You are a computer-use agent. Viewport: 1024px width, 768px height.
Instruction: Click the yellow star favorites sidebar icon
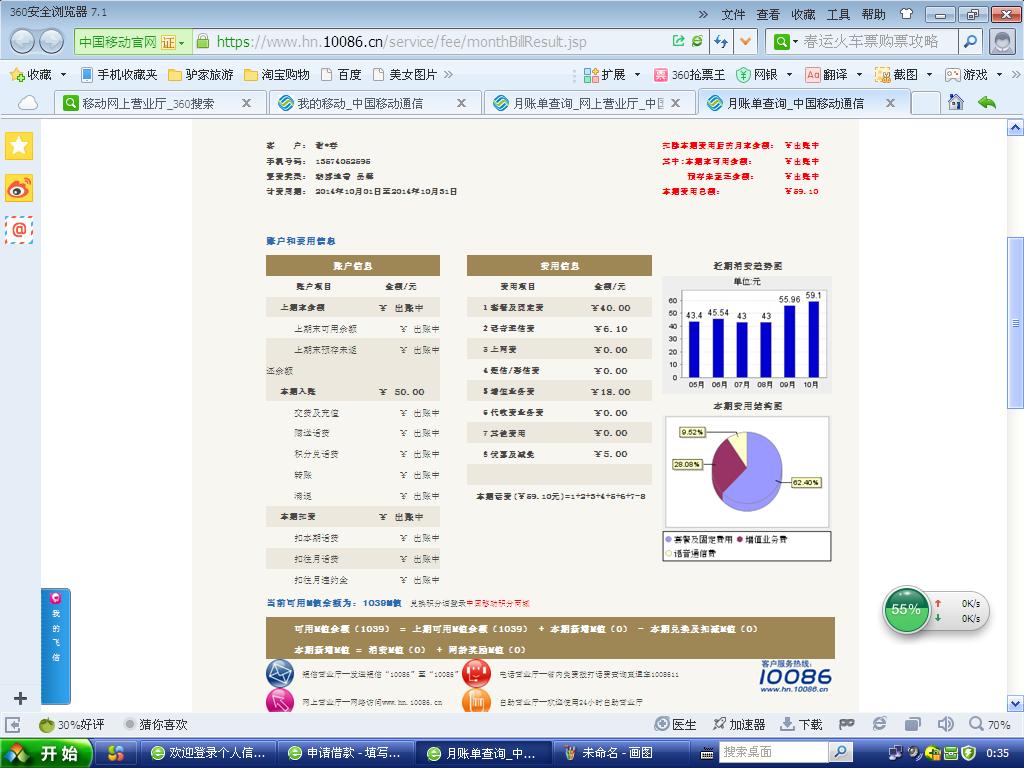coord(19,146)
